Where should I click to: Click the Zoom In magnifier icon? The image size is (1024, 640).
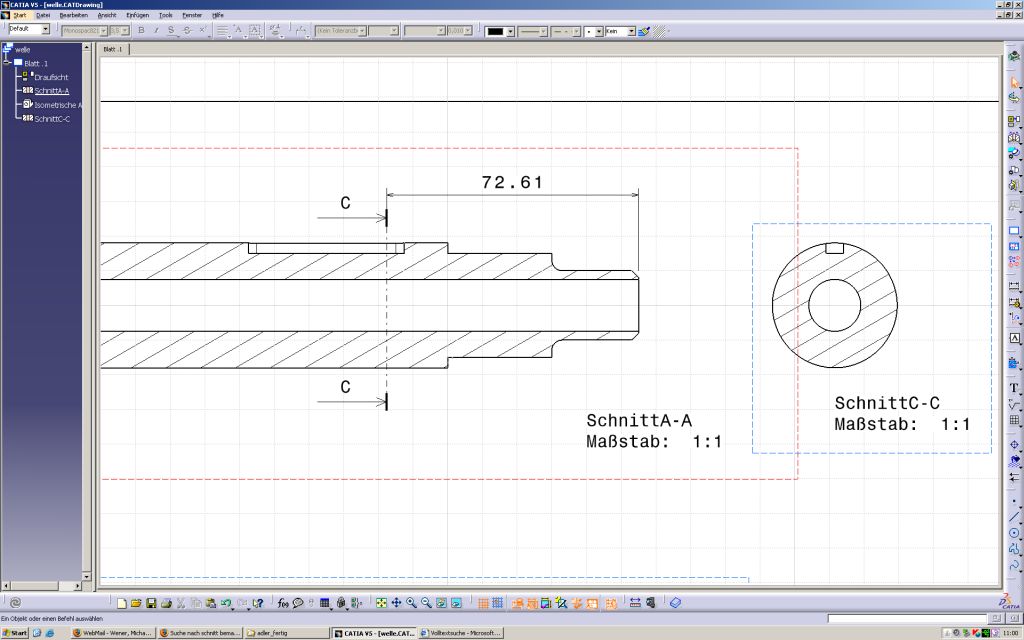[411, 603]
